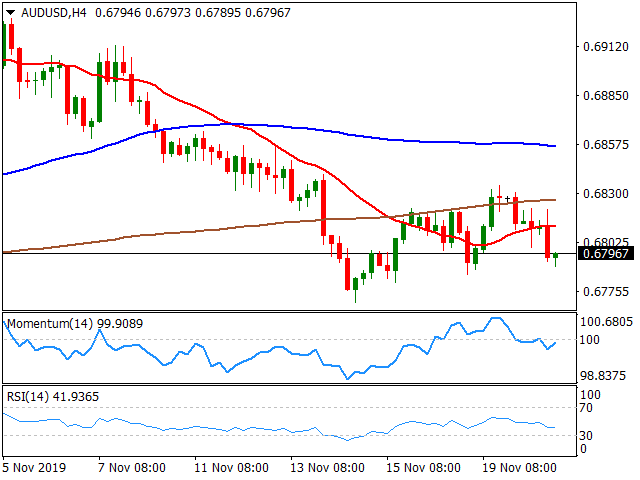Select the 0.69120 price axis label
This screenshot has height=480, width=640.
[x=606, y=47]
